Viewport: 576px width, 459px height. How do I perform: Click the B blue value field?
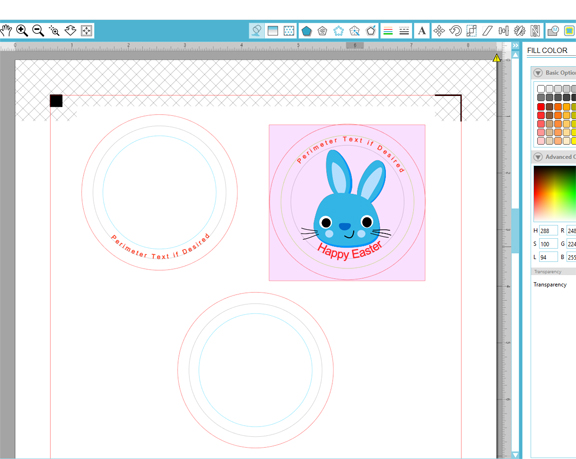[571, 257]
